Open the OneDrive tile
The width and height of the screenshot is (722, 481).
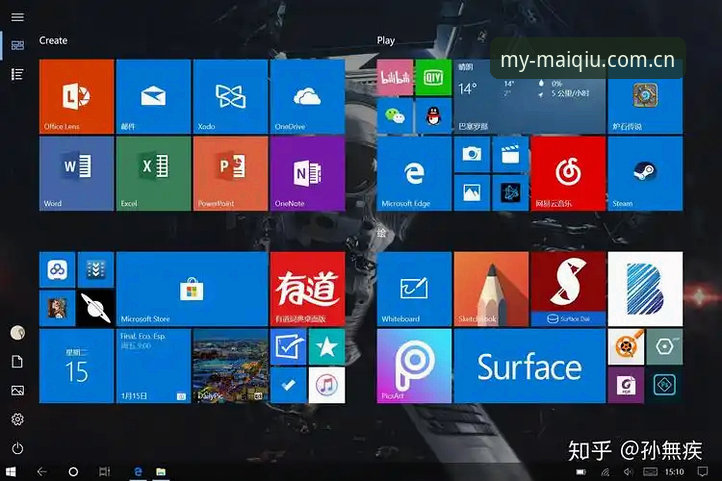308,96
